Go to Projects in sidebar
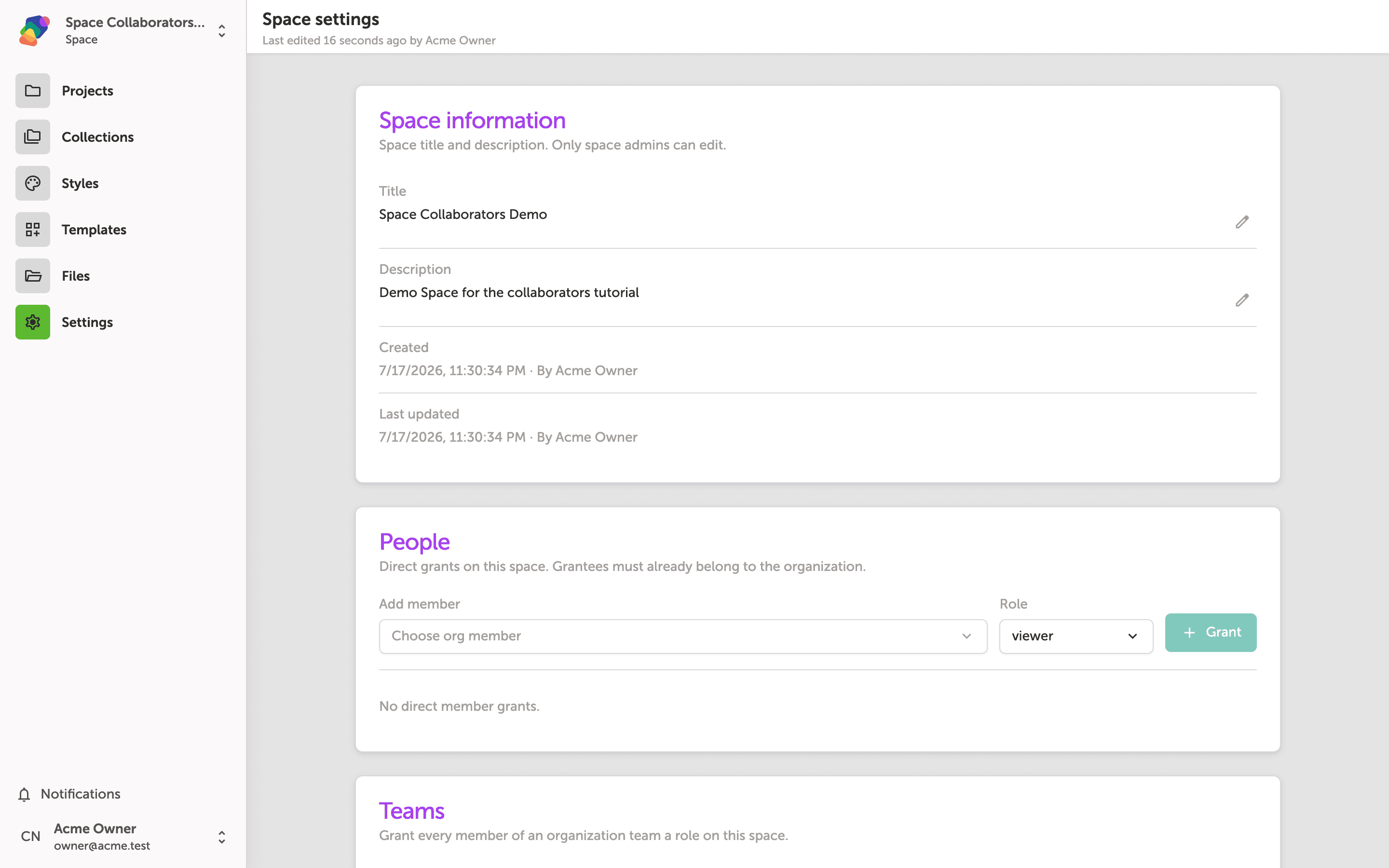Screen dimensions: 1389x868 [87, 91]
